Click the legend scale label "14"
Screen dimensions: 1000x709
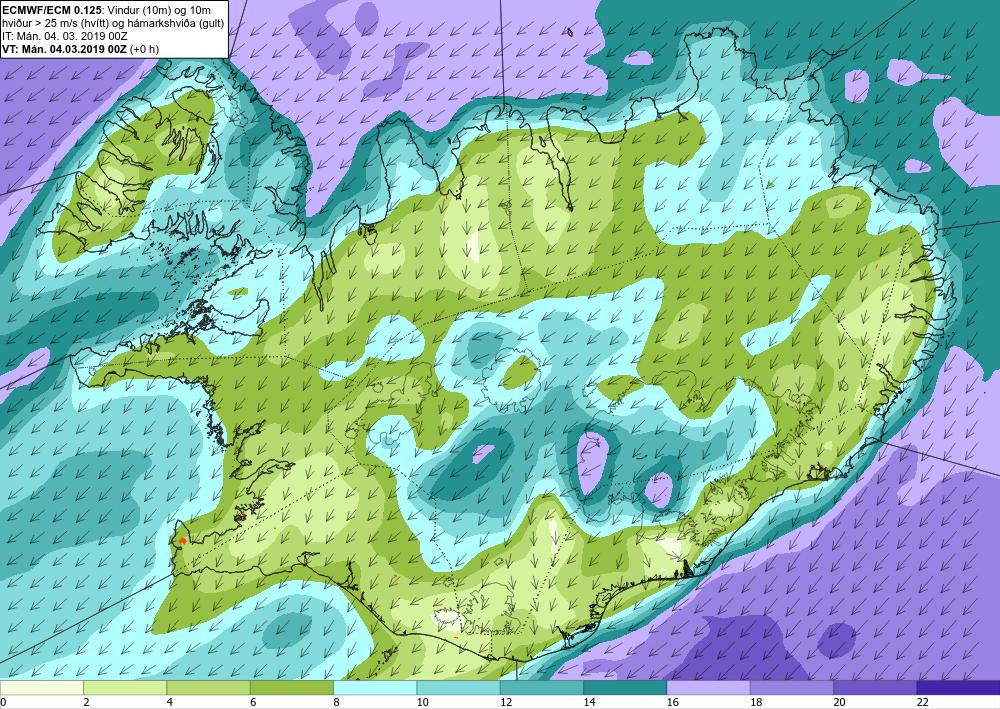590,702
